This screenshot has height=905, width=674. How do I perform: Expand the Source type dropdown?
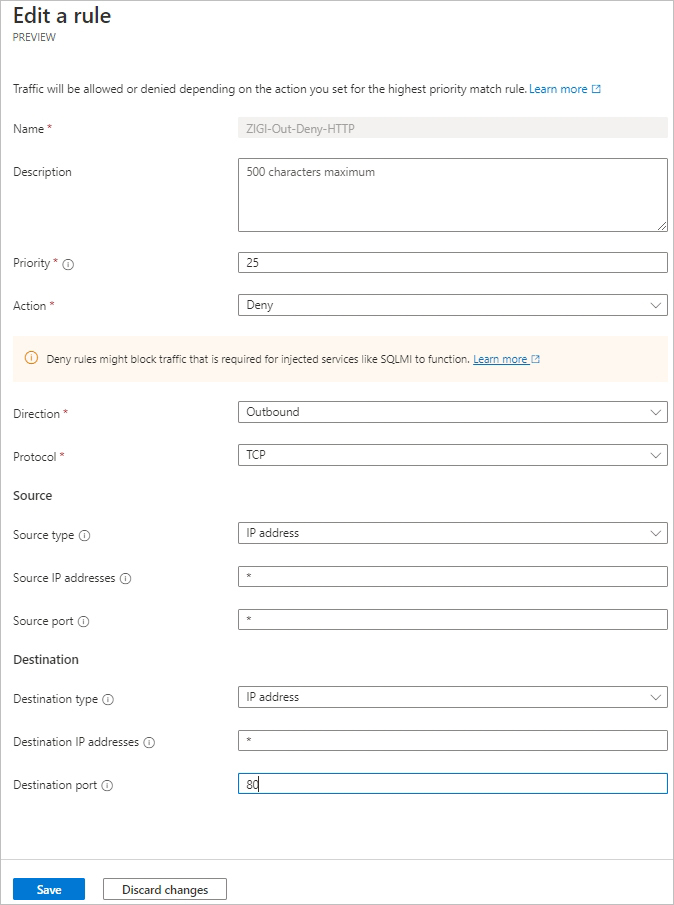coord(452,533)
